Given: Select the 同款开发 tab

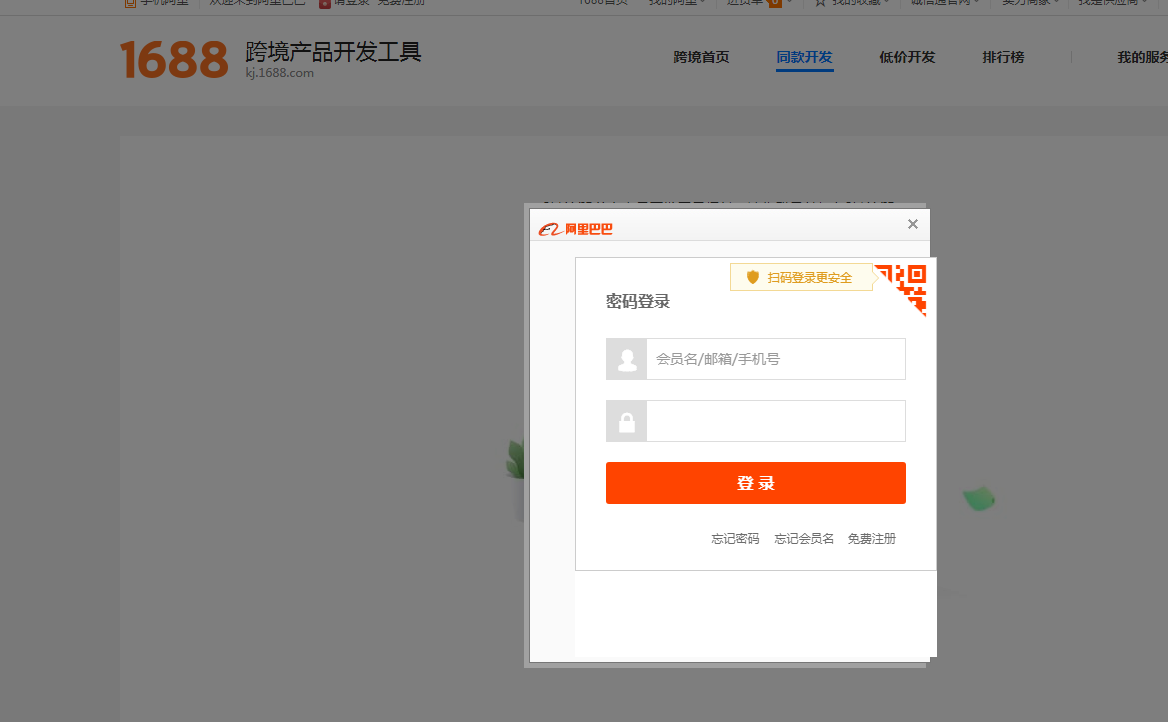Looking at the screenshot, I should 804,57.
